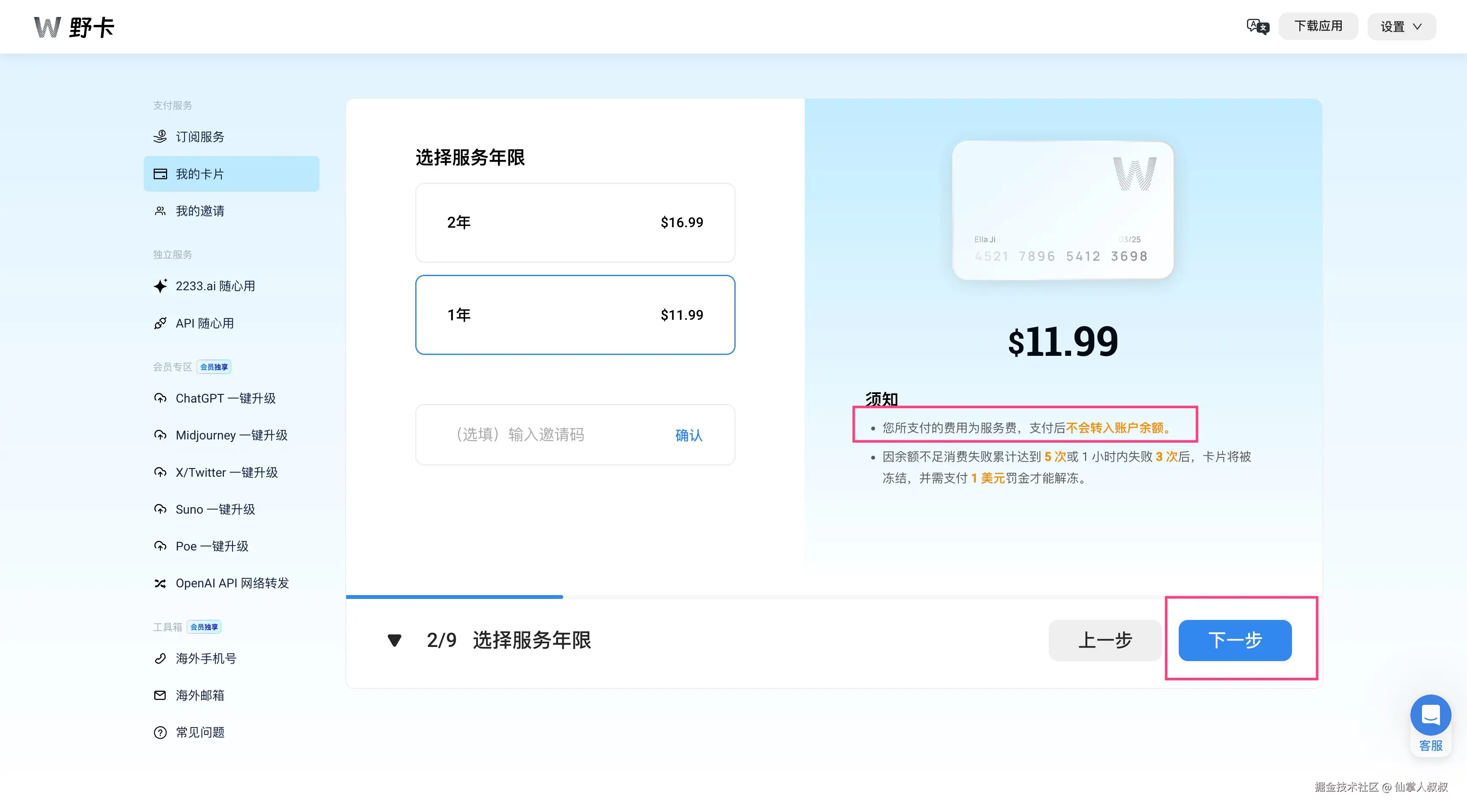Go to ChatGPT 一键升级 page
The width and height of the screenshot is (1467, 812).
225,398
